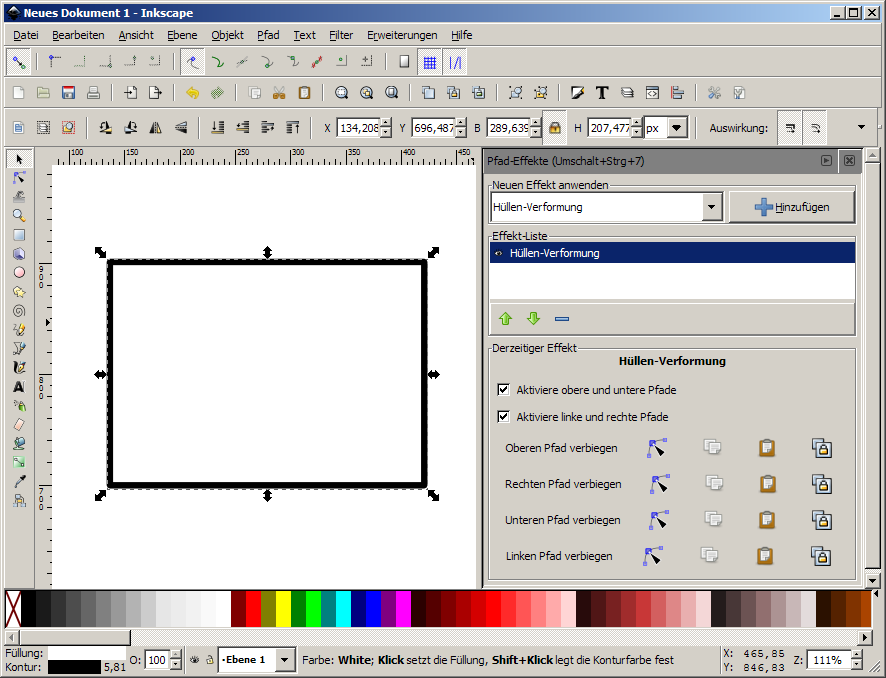
Task: Click the save document icon
Action: (69, 93)
